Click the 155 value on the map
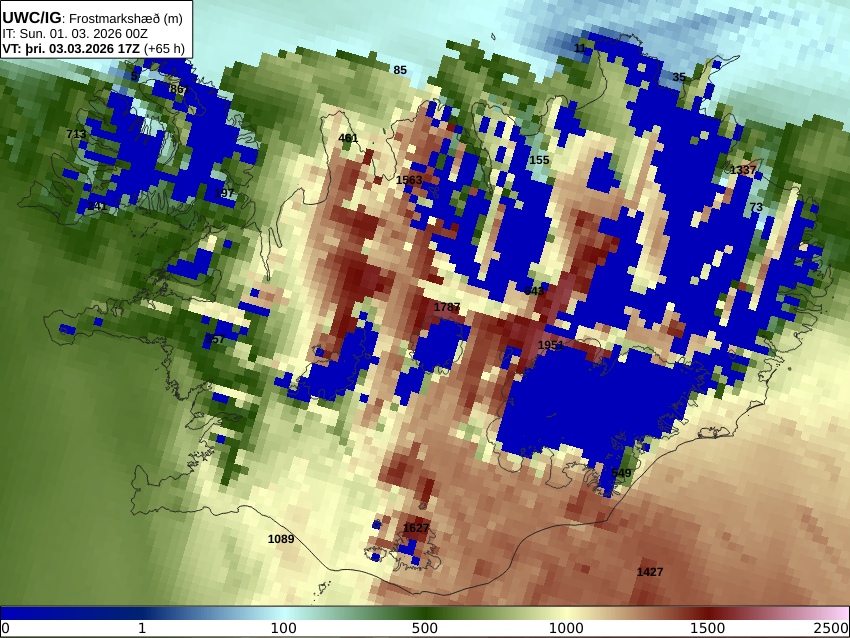Image resolution: width=850 pixels, height=638 pixels. click(539, 160)
